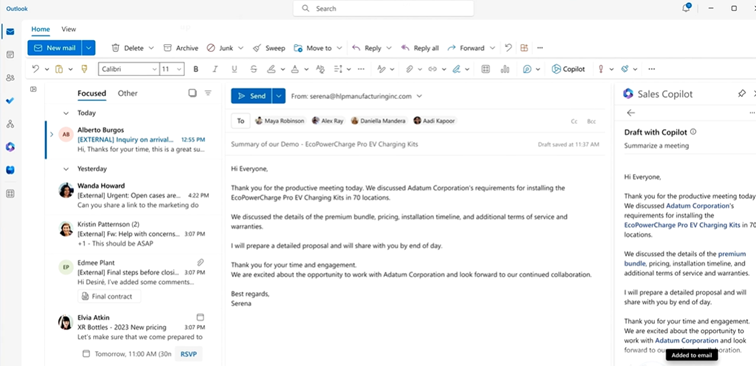Click the insert link icon
The image size is (756, 366).
tap(432, 69)
